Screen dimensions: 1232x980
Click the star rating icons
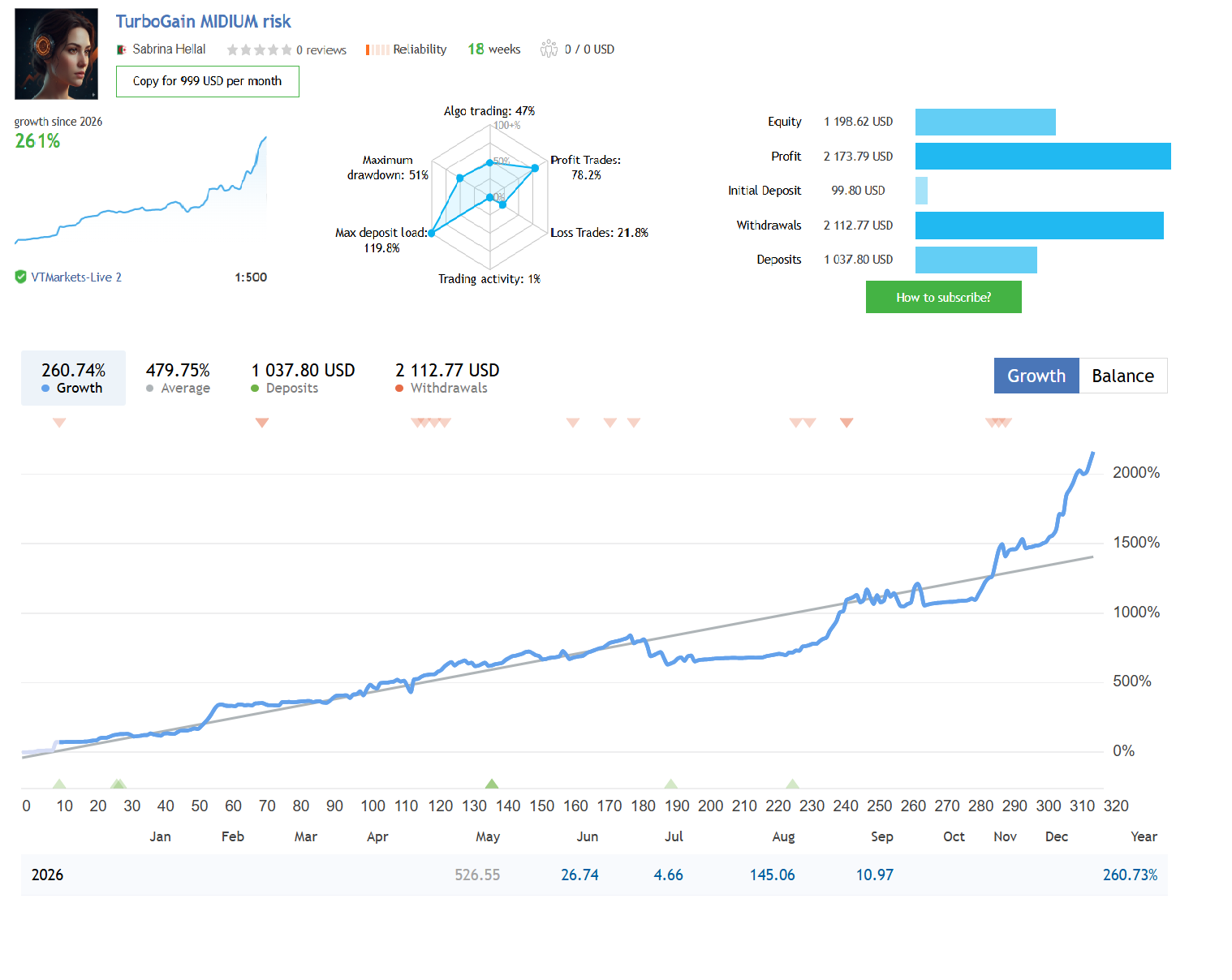click(x=259, y=49)
